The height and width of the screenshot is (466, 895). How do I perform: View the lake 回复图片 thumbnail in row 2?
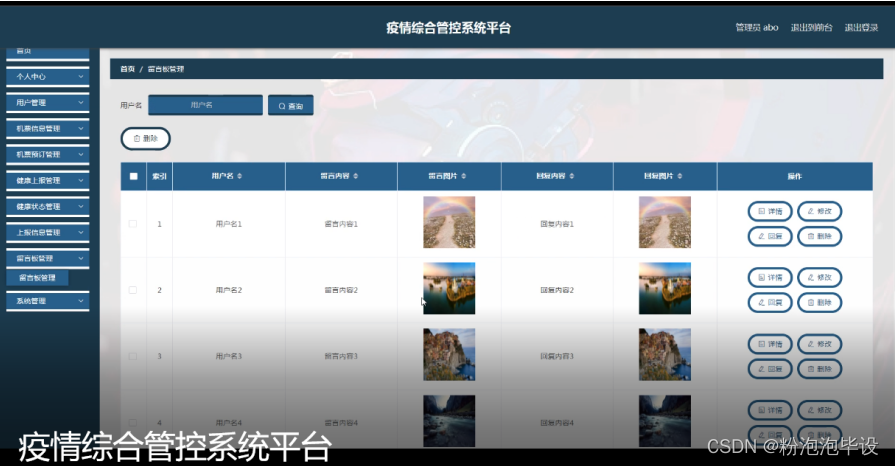tap(665, 288)
